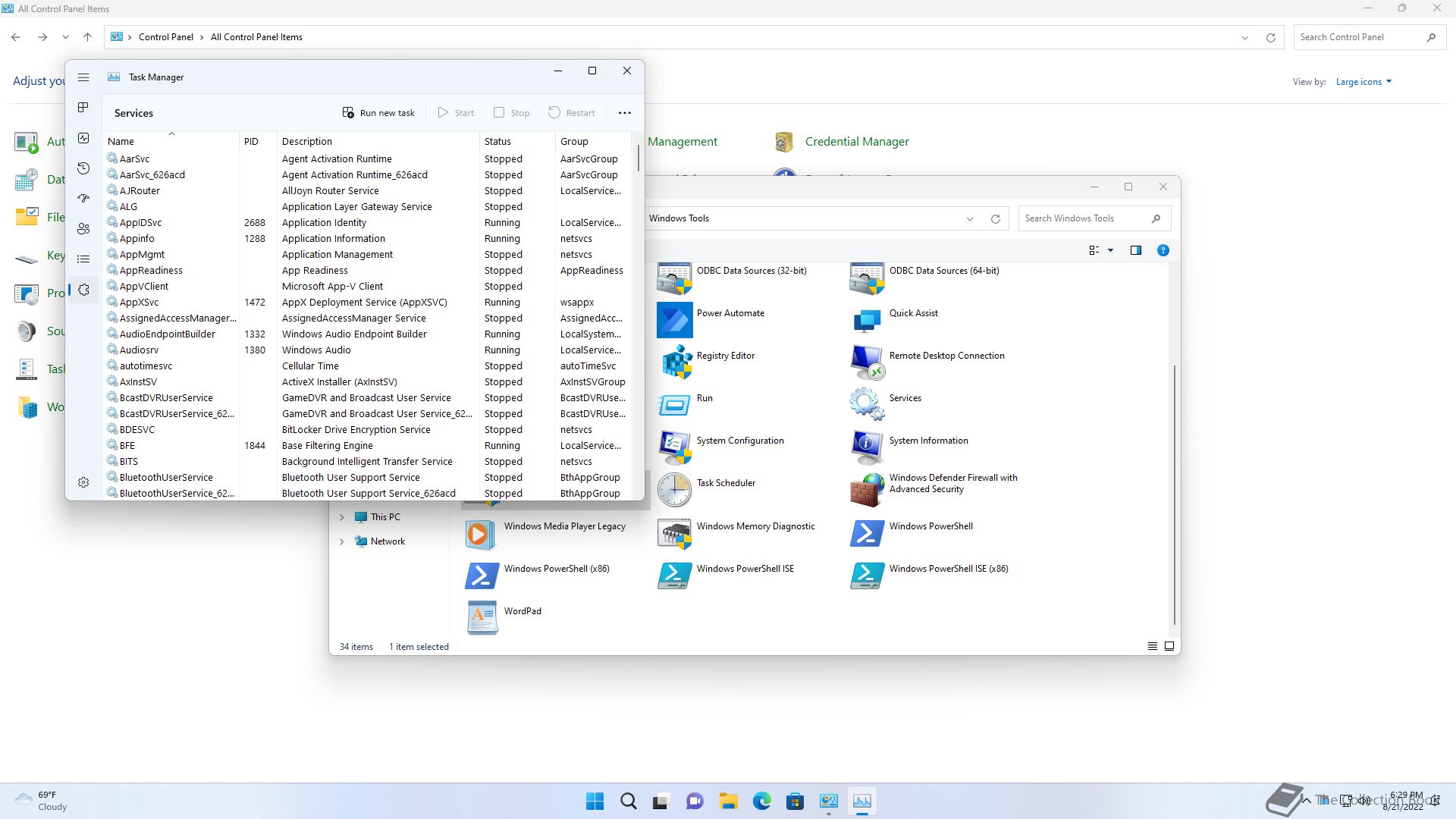1456x819 pixels.
Task: Open Windows Defender Firewall with Advanced Security
Action: coord(934,490)
